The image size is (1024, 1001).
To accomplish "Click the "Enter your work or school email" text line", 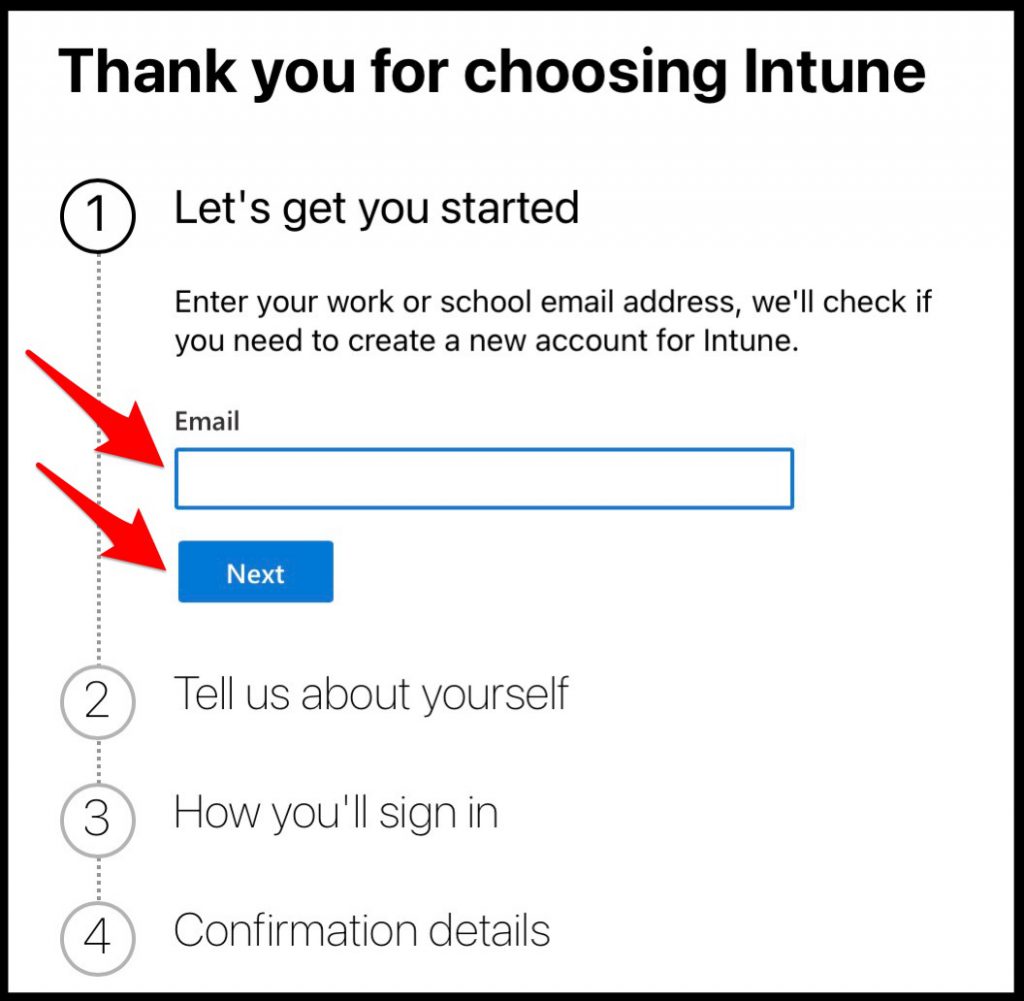I will (x=553, y=301).
